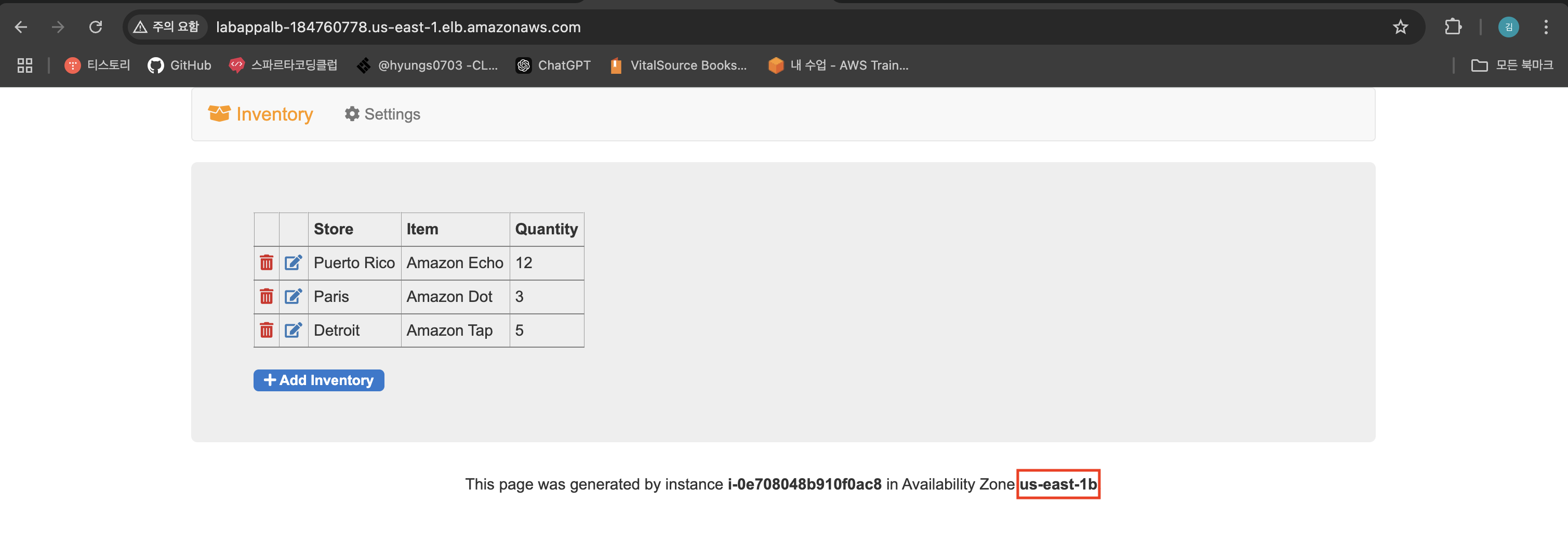
Task: Select the Quantity column header
Action: [547, 229]
